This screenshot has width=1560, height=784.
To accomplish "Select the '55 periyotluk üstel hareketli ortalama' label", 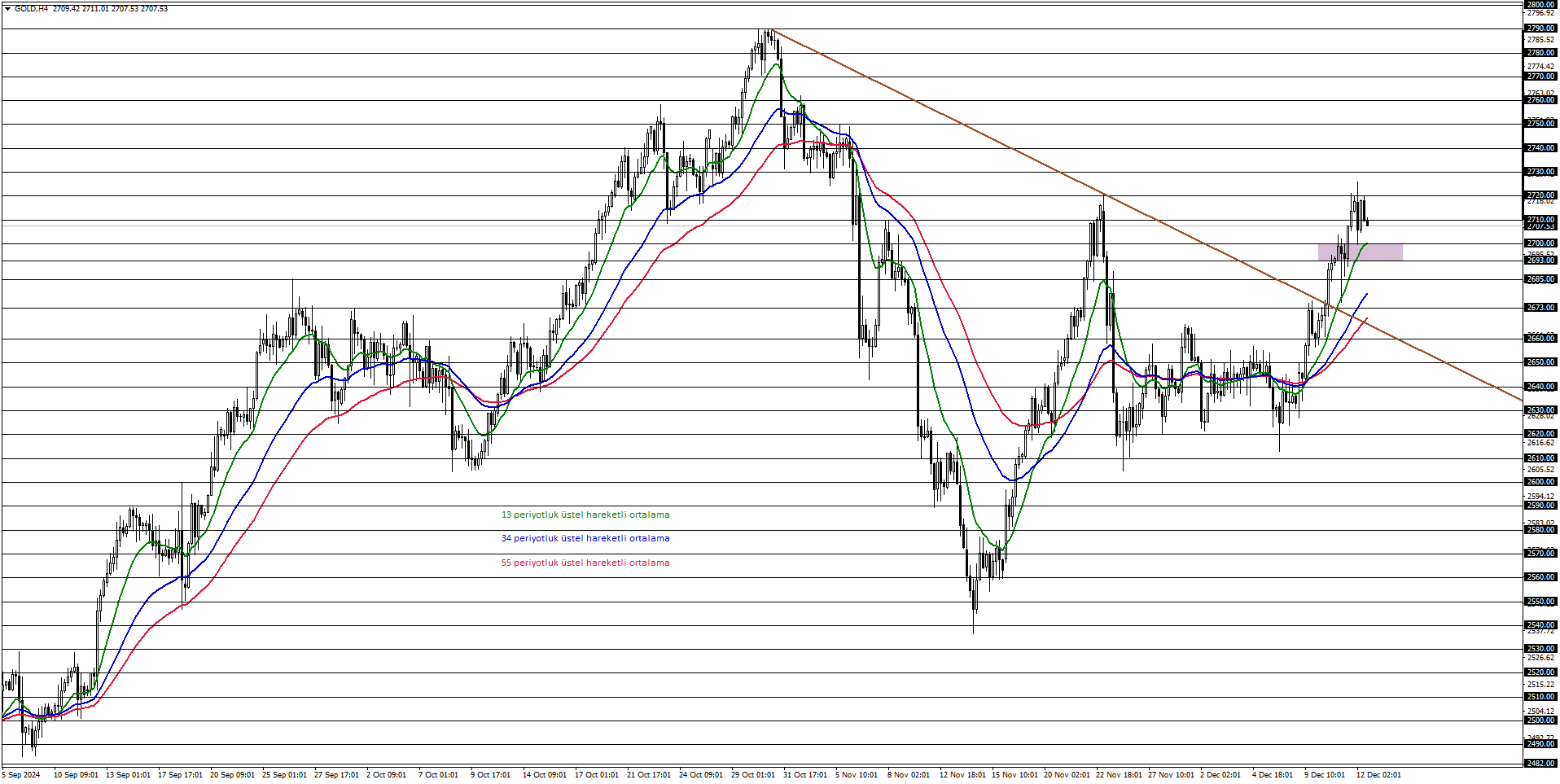I will (x=585, y=563).
